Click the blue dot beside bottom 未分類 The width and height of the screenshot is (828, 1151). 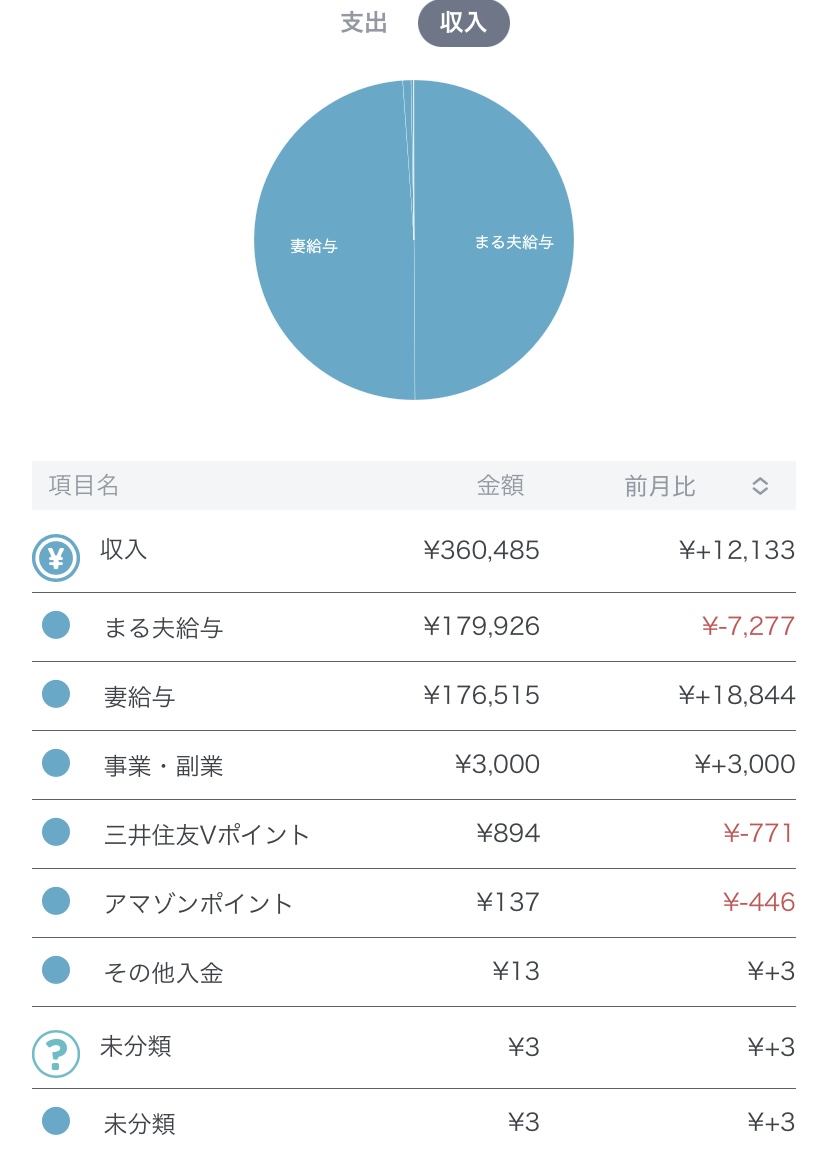[x=56, y=1121]
